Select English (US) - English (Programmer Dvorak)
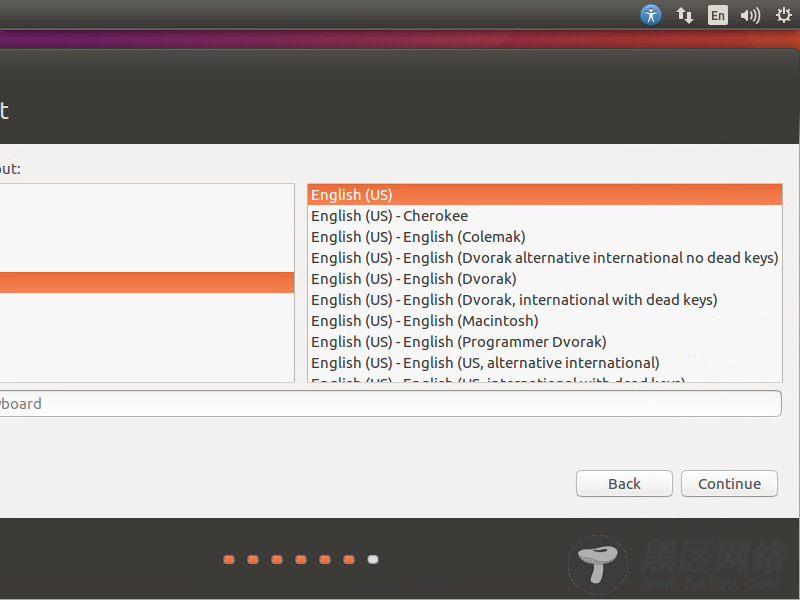The image size is (800, 600). [545, 341]
